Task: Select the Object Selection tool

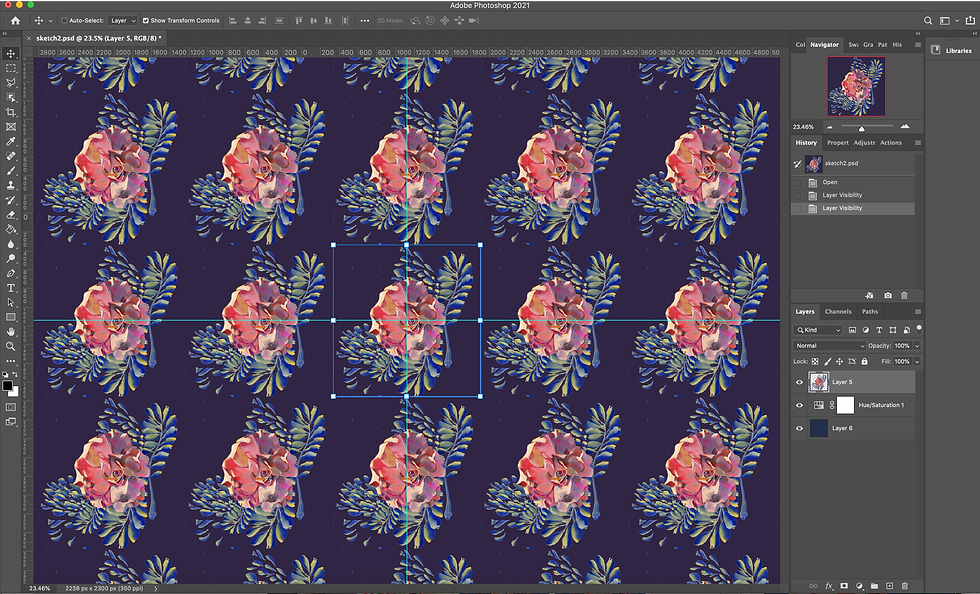Action: [11, 98]
